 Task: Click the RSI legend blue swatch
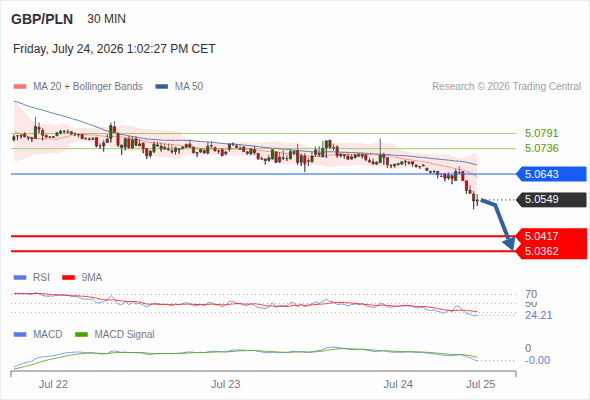20,278
